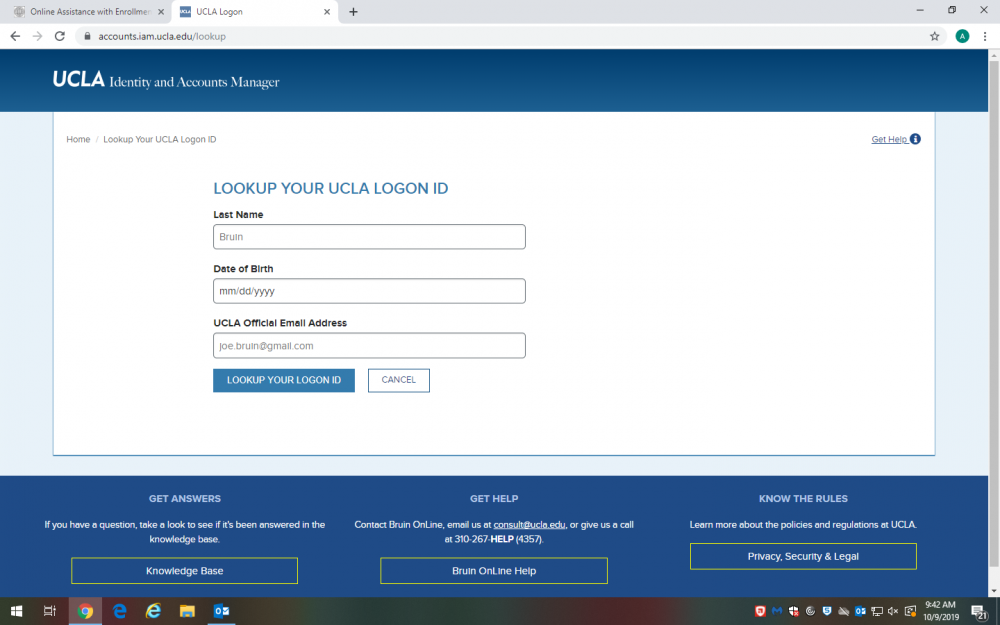Click the 'KNOW THE RULES' footer heading
Viewport: 1000px width, 625px height.
point(804,499)
